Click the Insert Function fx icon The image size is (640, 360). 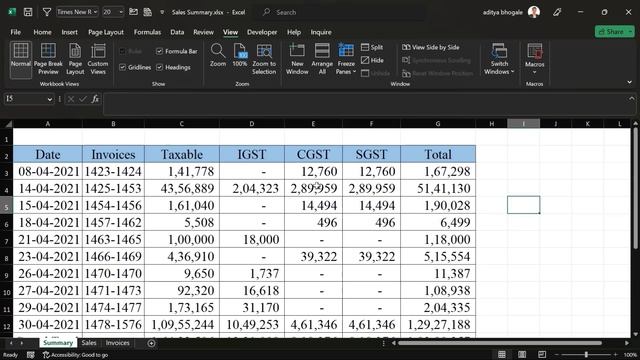95,99
